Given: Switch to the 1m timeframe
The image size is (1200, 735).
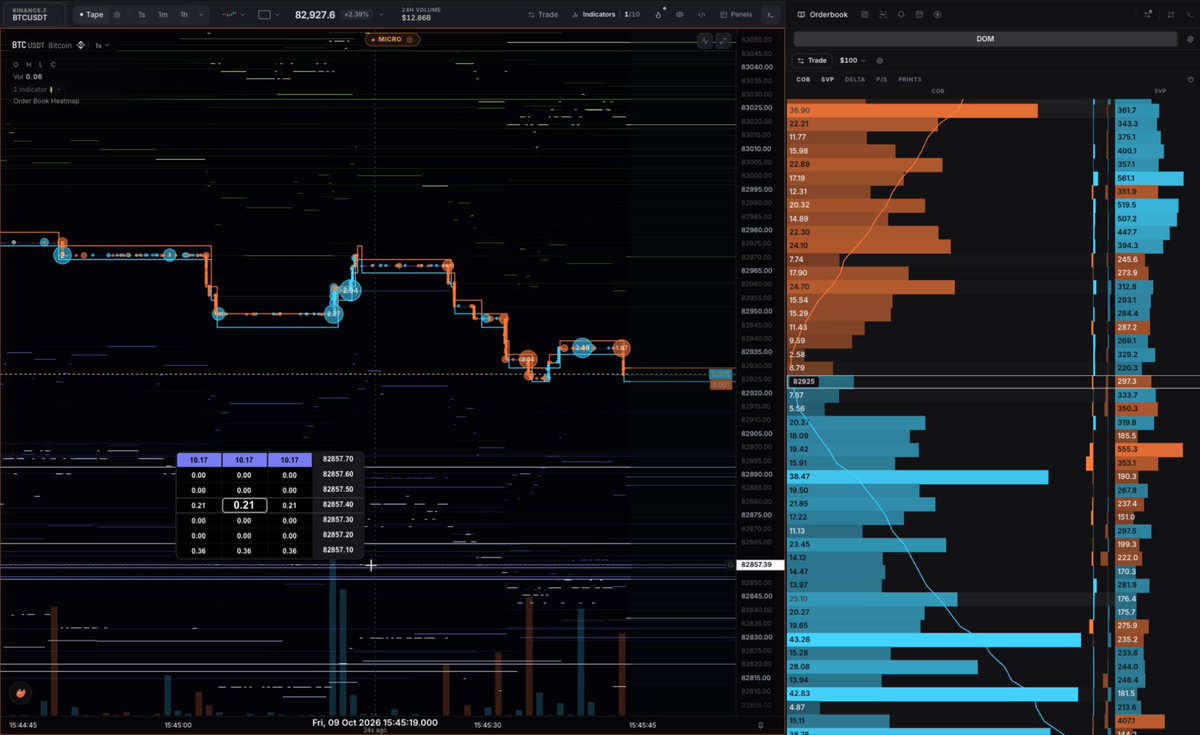Looking at the screenshot, I should tap(163, 15).
